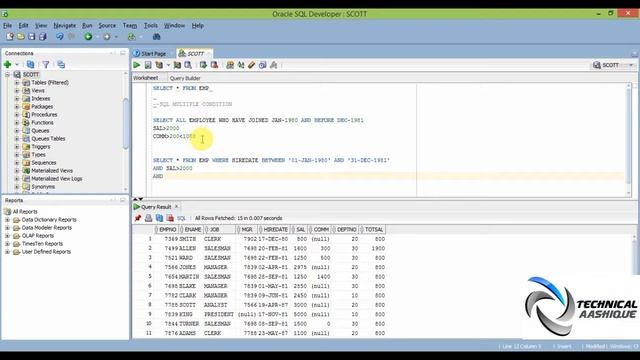Click the Commit icon in worksheet toolbar
Viewport: 640px width, 360px height.
point(203,65)
